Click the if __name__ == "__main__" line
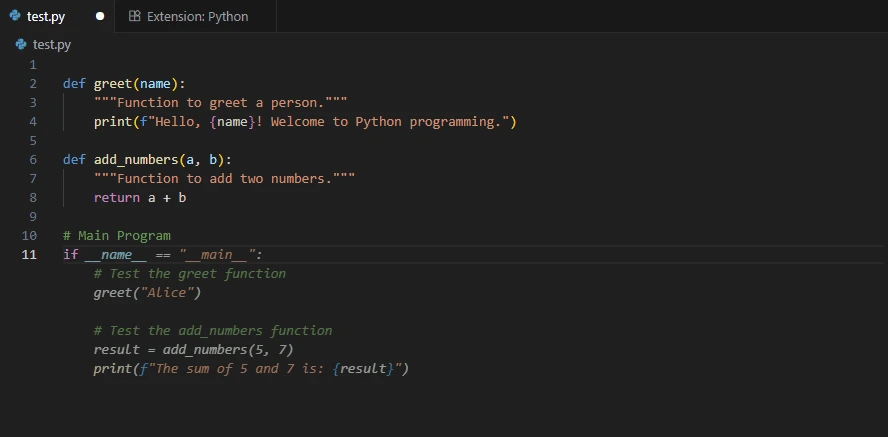The image size is (888, 437). coord(163,255)
